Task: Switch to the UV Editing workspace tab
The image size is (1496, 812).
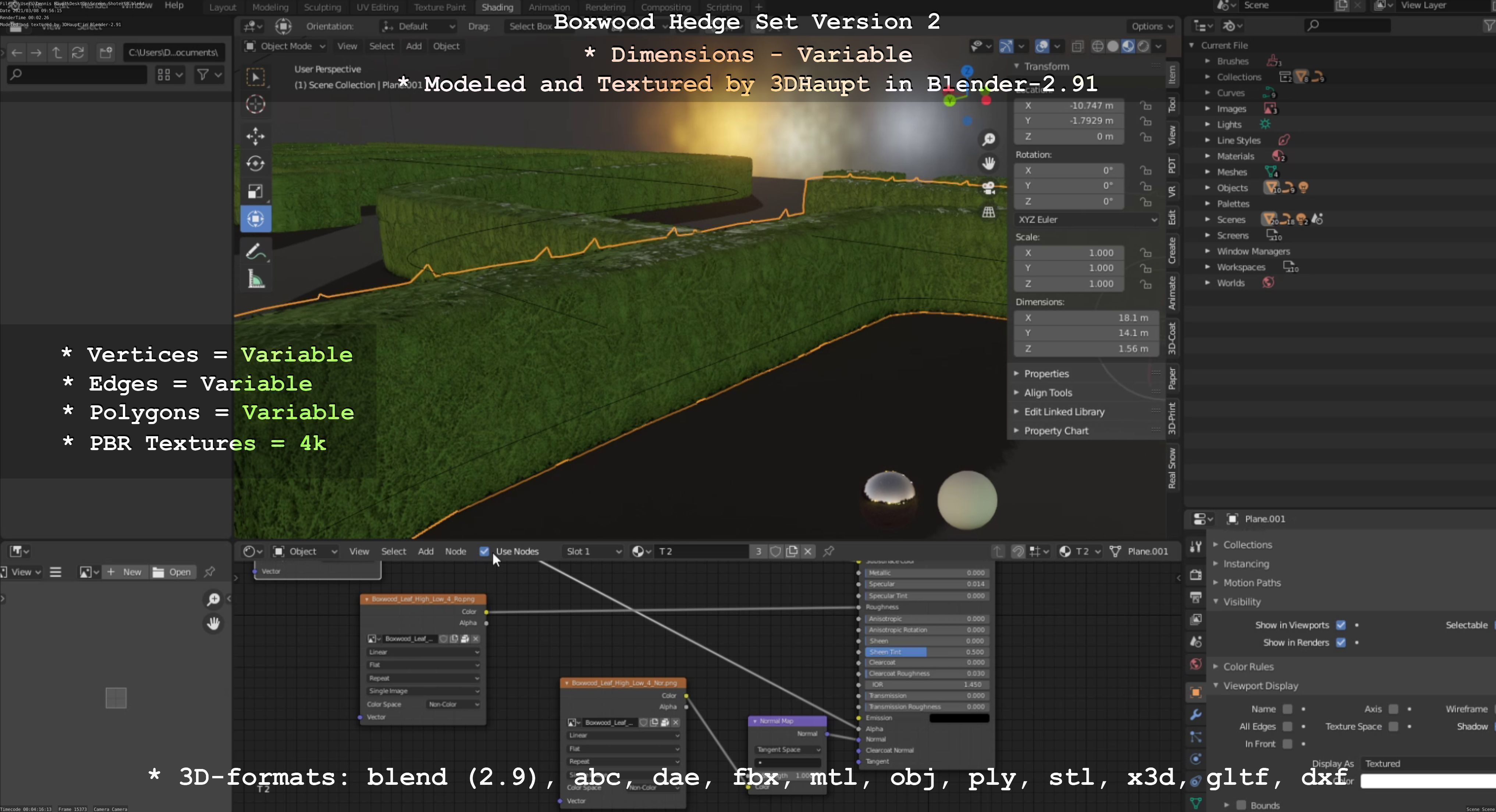Action: pyautogui.click(x=377, y=8)
